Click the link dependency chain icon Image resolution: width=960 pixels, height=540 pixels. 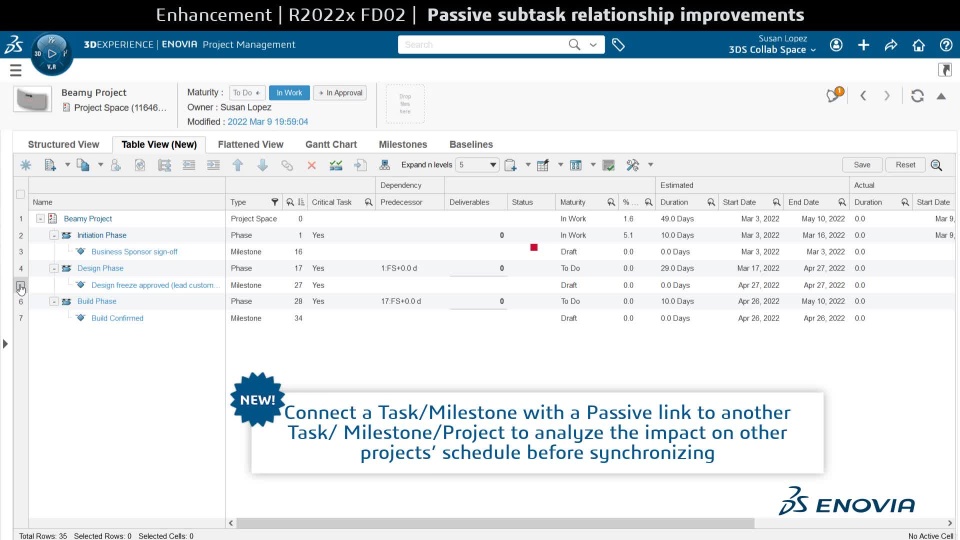pos(287,165)
